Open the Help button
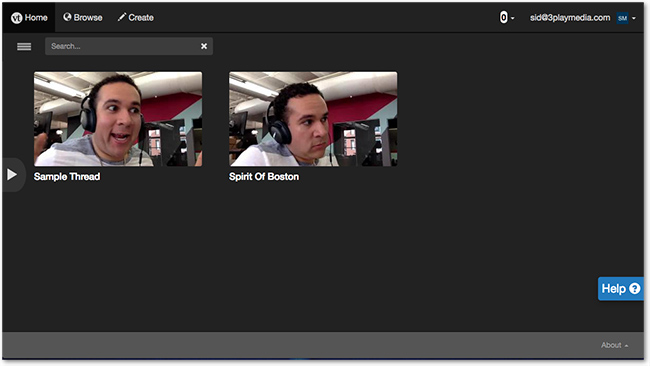The image size is (650, 366). point(621,288)
